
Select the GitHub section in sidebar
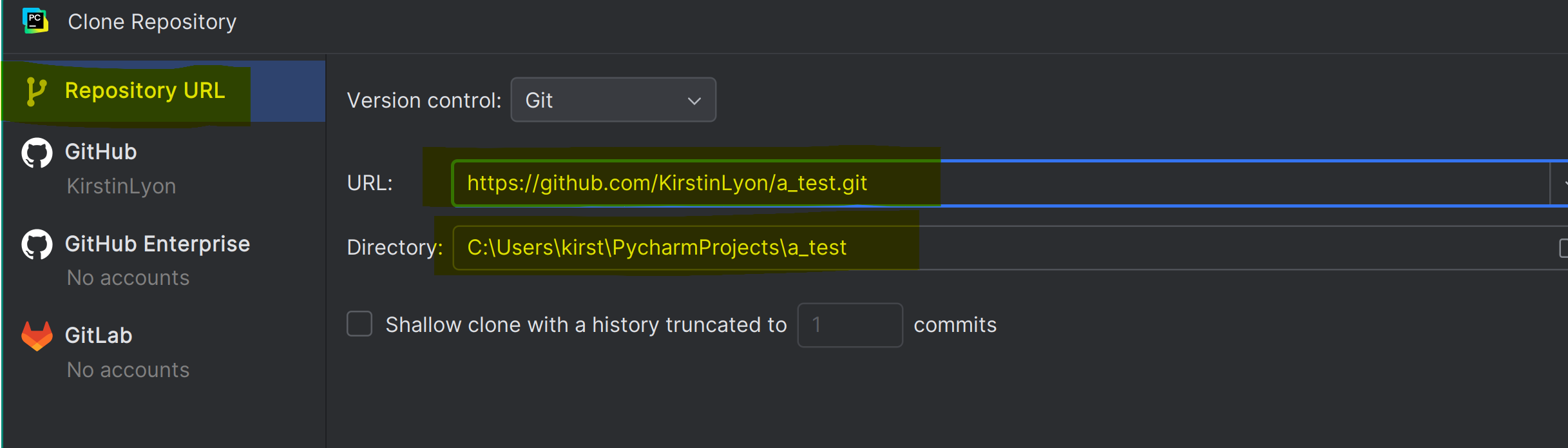coord(164,168)
